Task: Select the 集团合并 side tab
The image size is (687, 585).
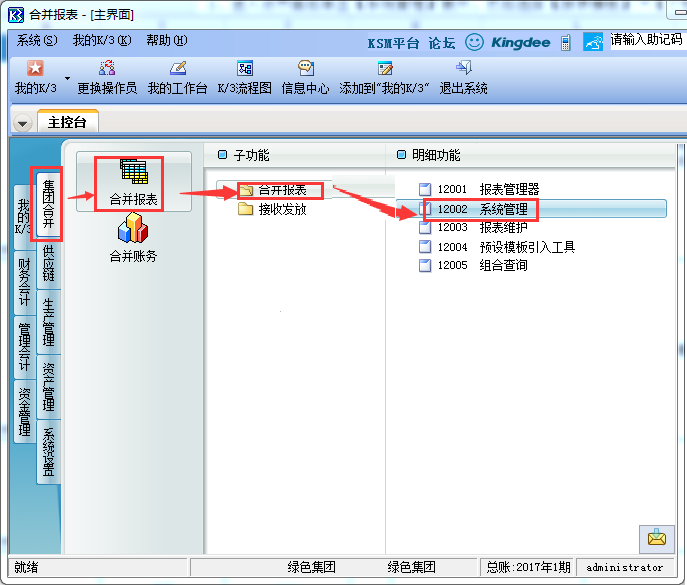Action: tap(48, 203)
